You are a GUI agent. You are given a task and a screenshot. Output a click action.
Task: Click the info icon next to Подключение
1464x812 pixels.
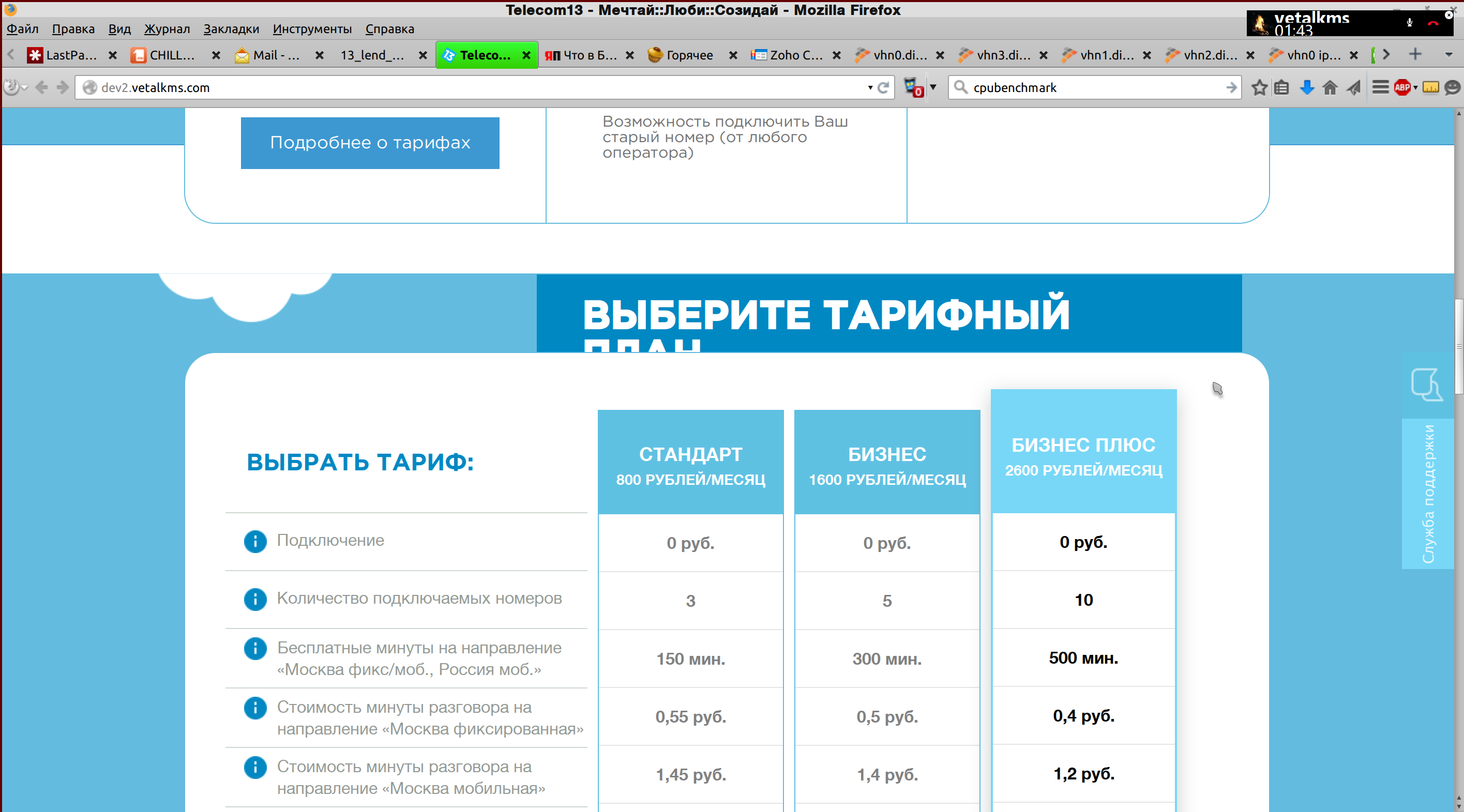coord(255,541)
